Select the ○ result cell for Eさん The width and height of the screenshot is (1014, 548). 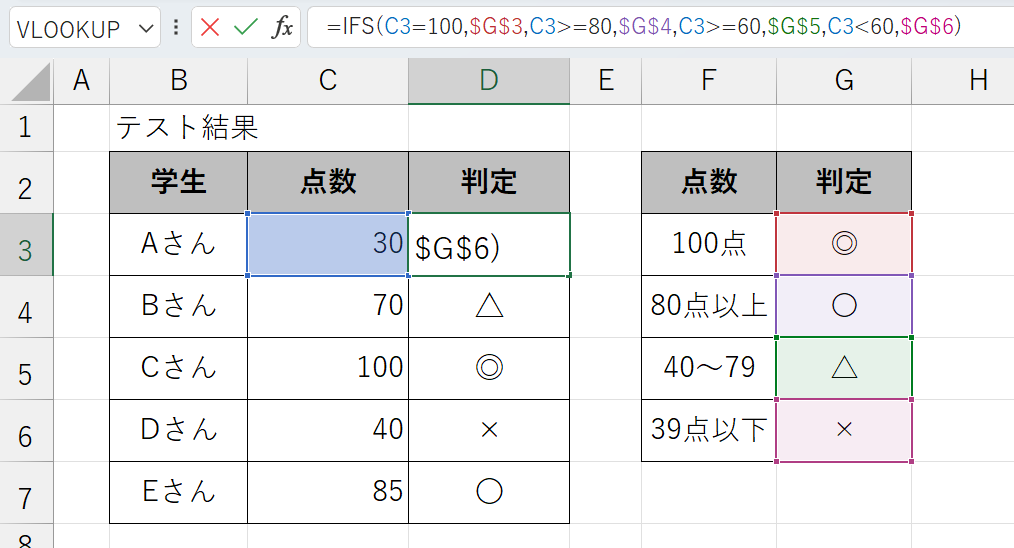tap(489, 492)
